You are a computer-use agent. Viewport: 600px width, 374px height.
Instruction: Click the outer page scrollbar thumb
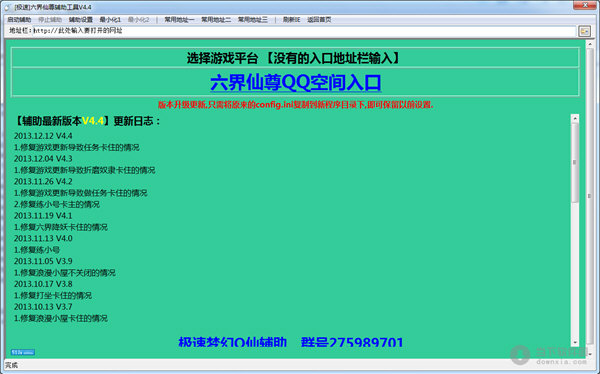tap(590, 196)
